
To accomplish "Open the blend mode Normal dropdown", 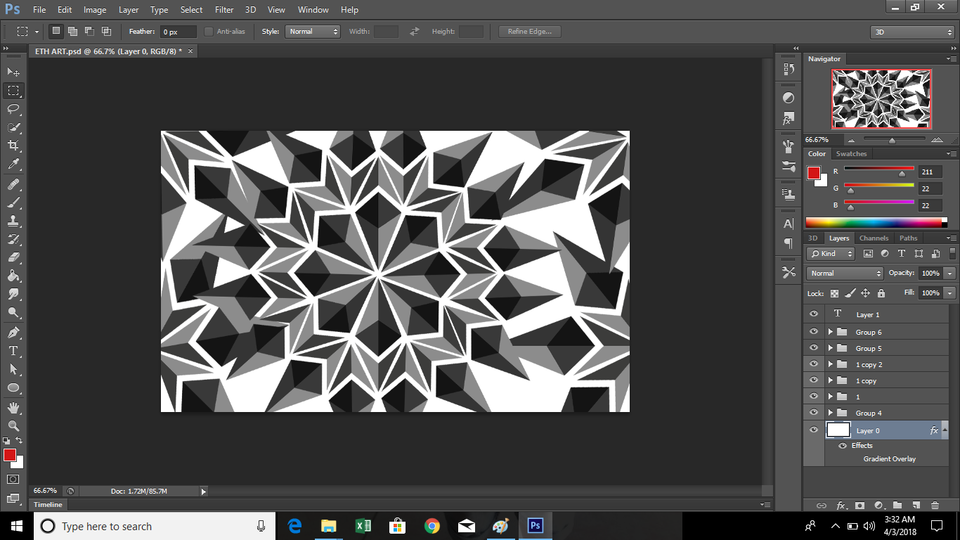I will coord(845,273).
